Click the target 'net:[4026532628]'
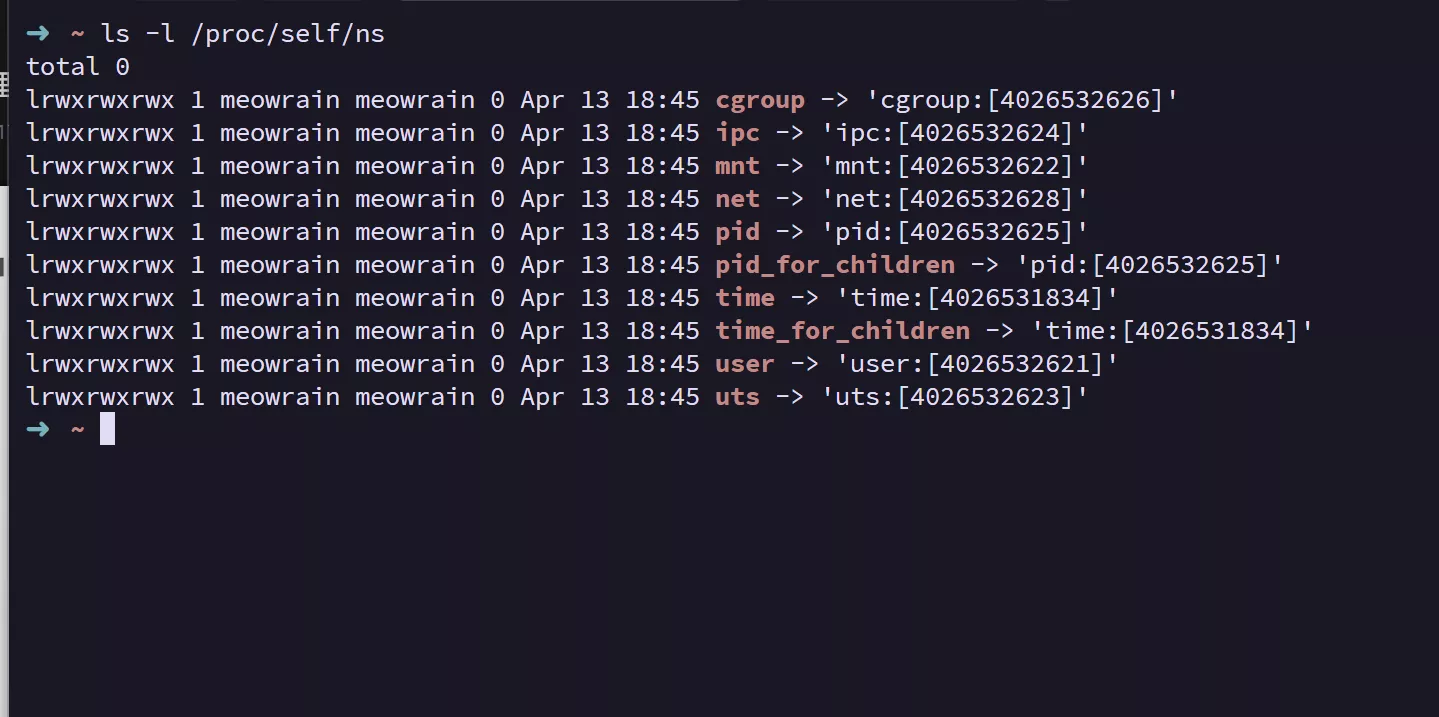The width and height of the screenshot is (1439, 717). (955, 199)
